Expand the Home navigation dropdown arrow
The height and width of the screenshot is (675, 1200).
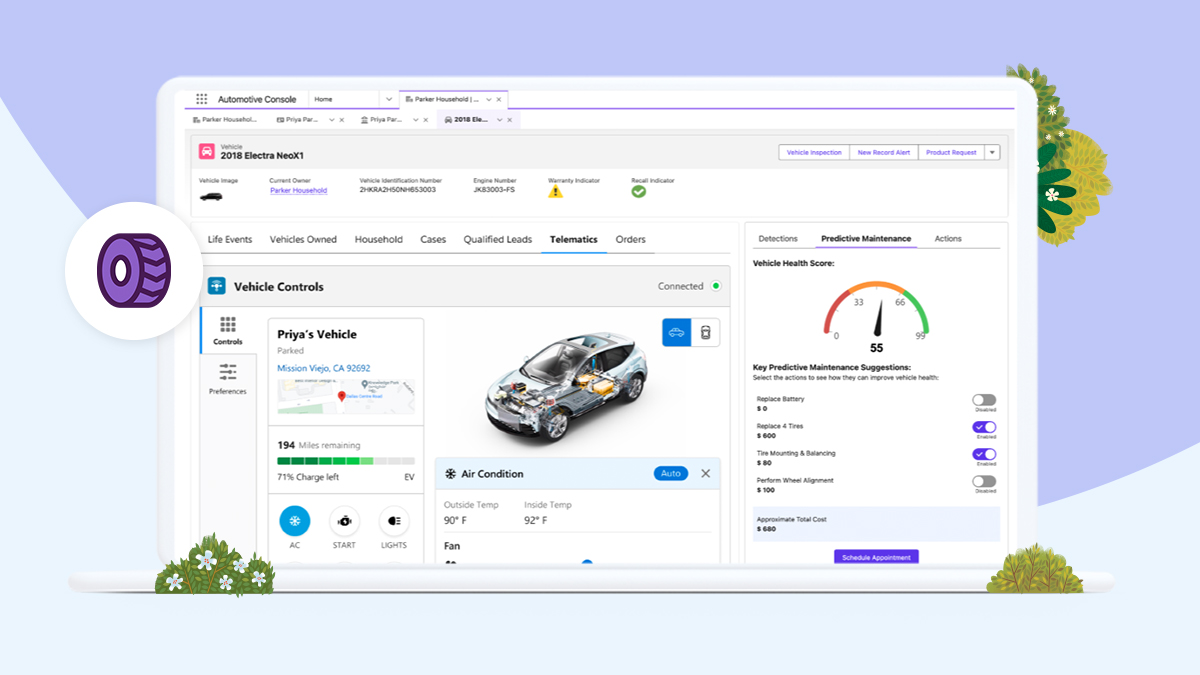(x=388, y=99)
